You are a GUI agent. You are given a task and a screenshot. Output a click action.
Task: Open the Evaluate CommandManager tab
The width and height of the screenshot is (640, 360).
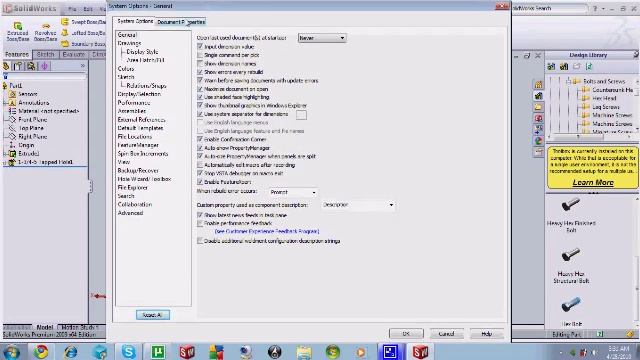73,54
